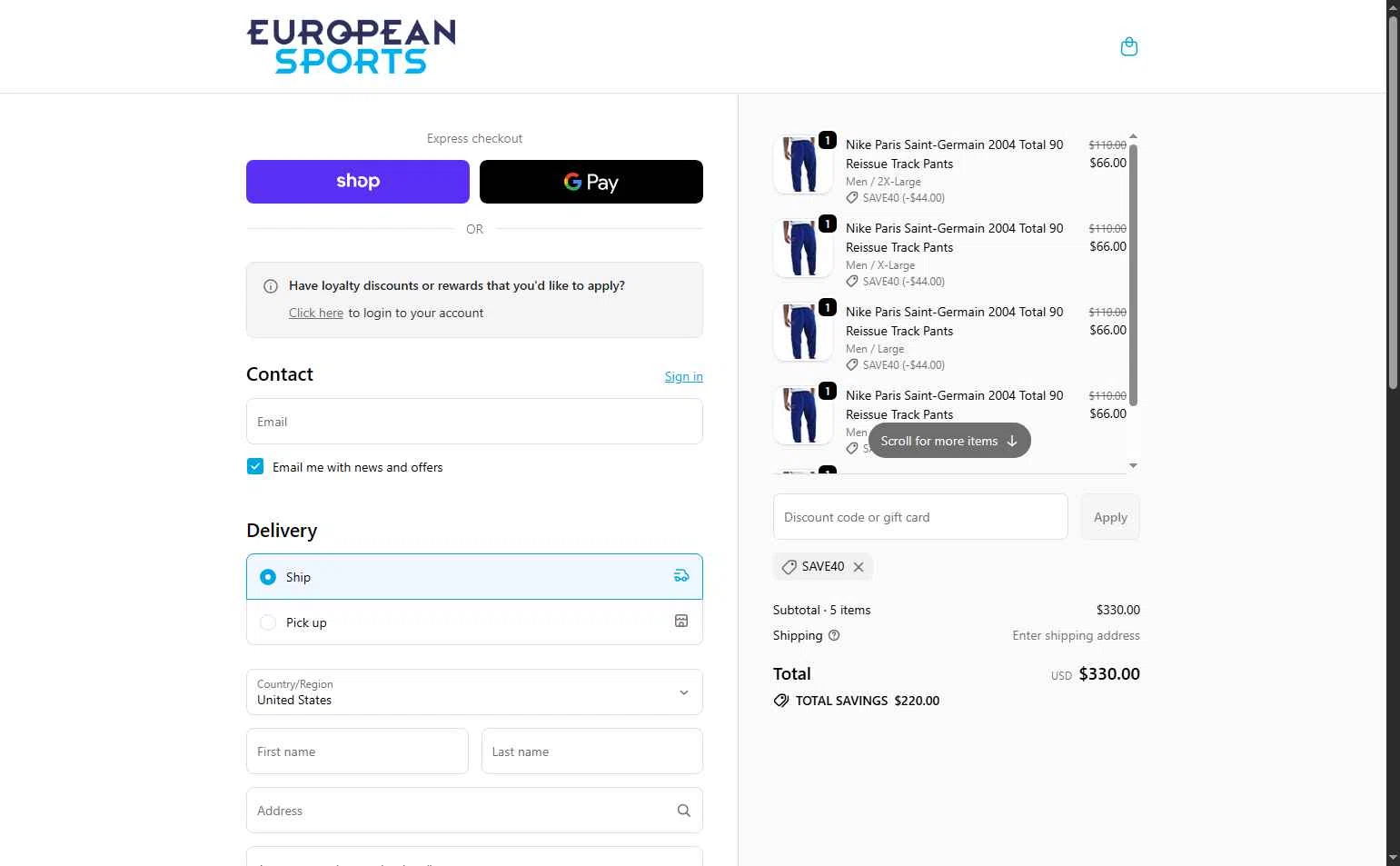Click the Subtotal · 5 items label
This screenshot has width=1400, height=866.
point(821,610)
